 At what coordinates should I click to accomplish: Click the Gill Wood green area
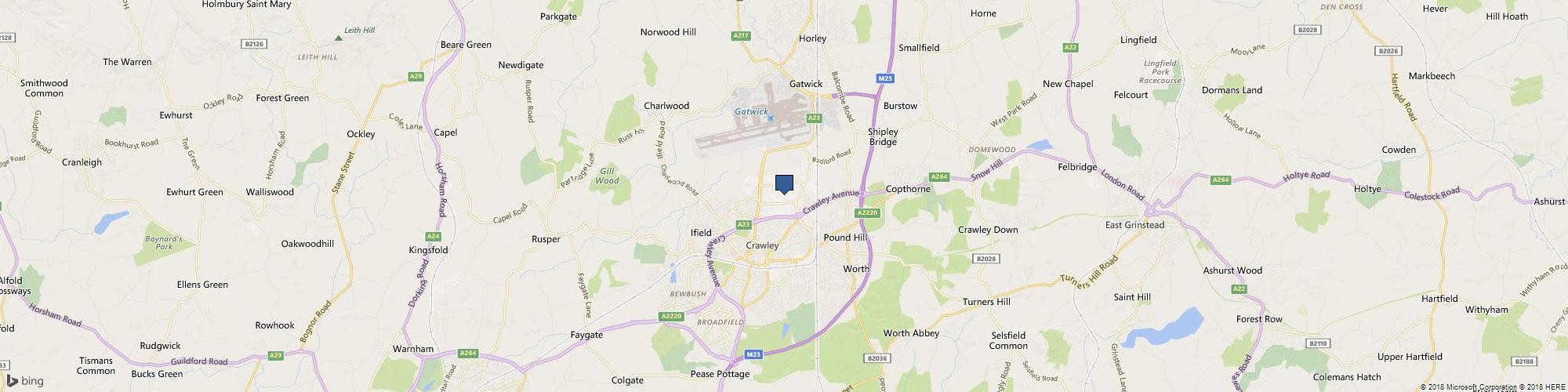tap(608, 175)
